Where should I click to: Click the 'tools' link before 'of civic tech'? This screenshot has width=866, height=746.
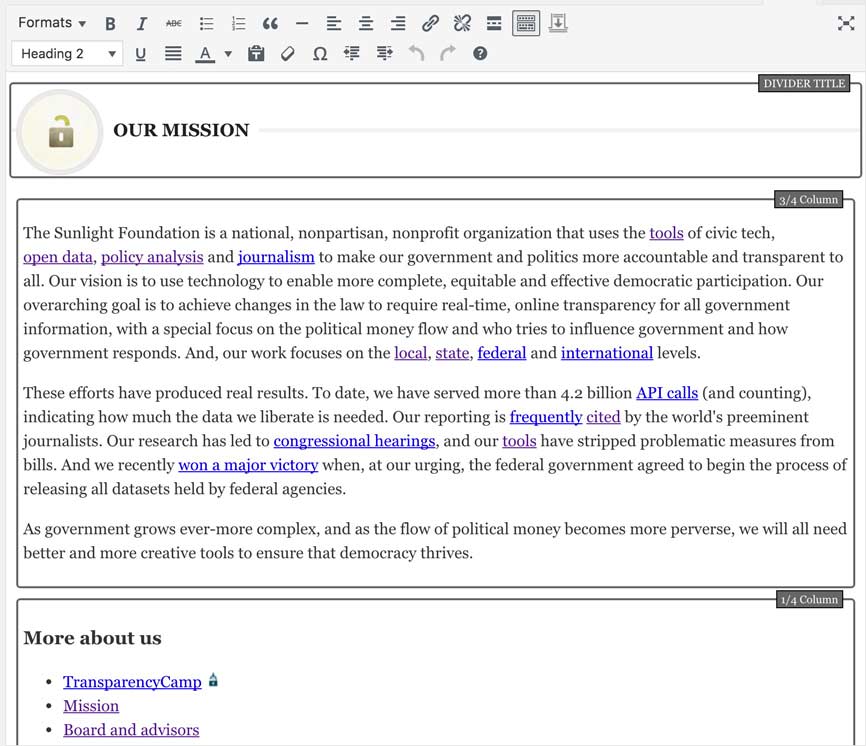click(x=666, y=233)
